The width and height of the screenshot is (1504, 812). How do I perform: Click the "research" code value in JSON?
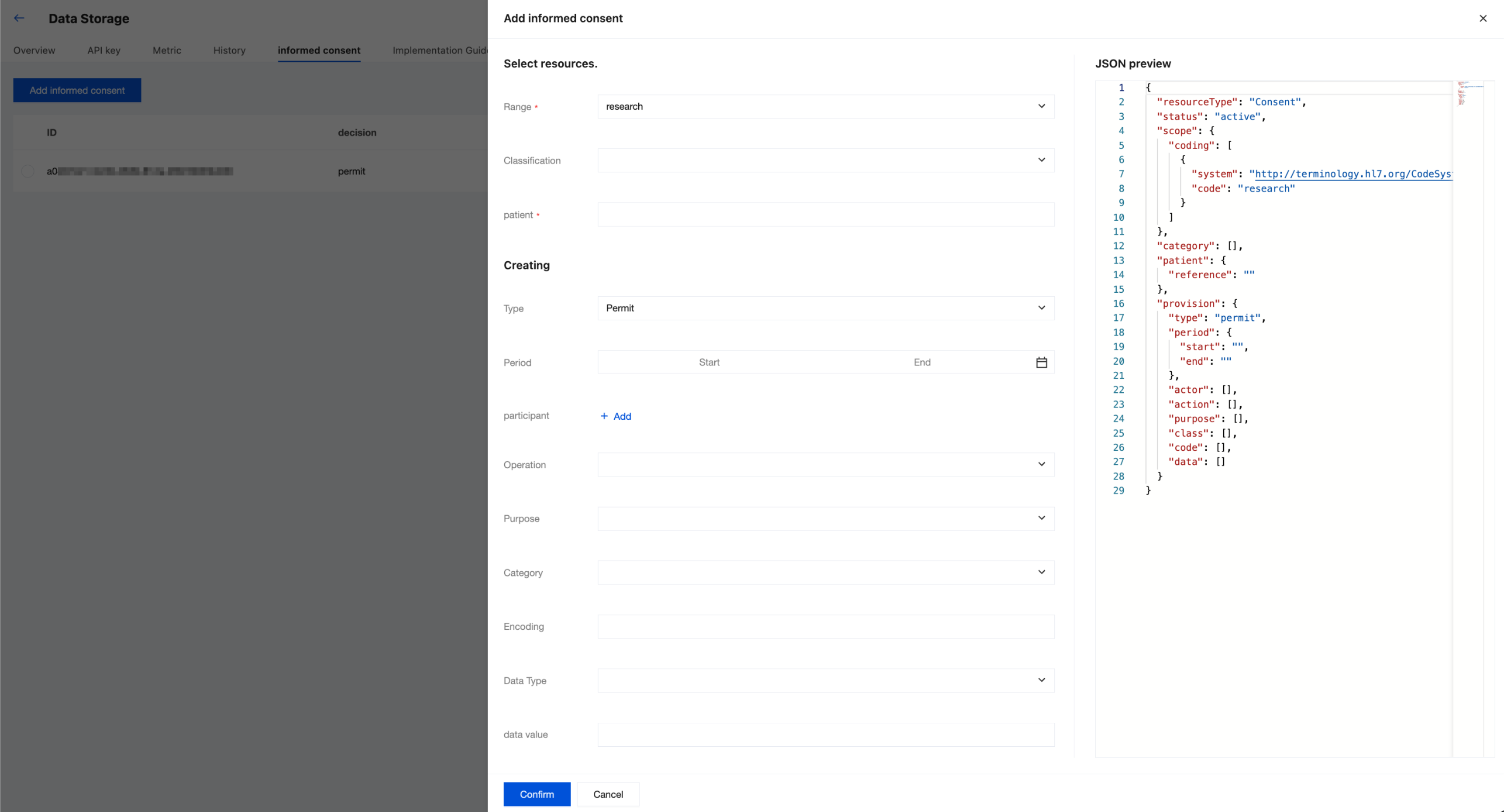point(1266,188)
